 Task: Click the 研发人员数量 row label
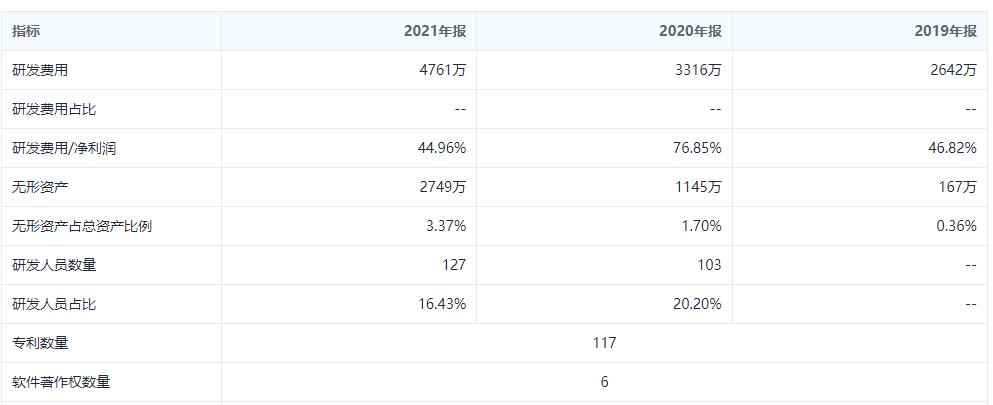click(x=54, y=265)
